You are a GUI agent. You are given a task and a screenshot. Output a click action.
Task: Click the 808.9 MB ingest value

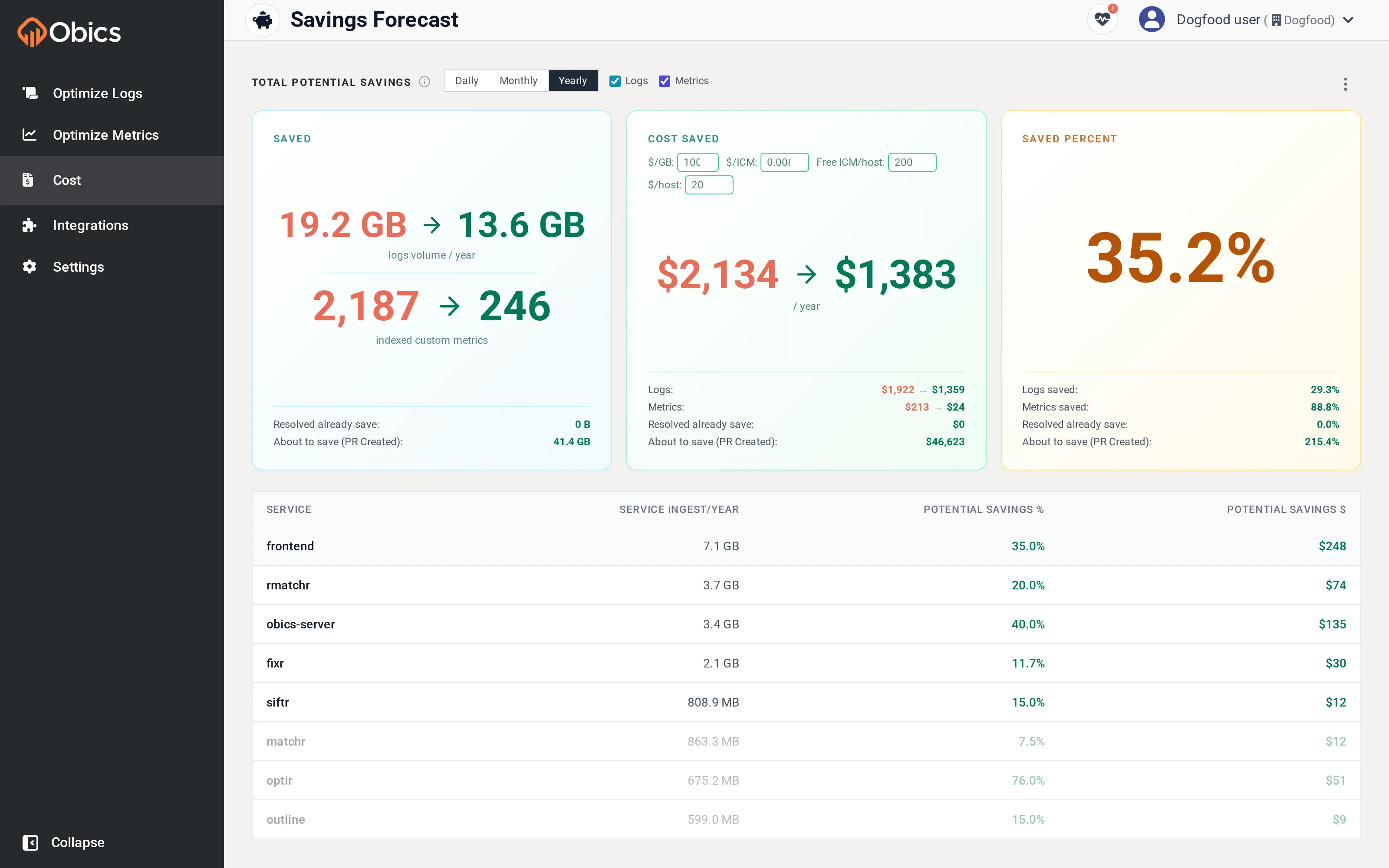pos(713,702)
